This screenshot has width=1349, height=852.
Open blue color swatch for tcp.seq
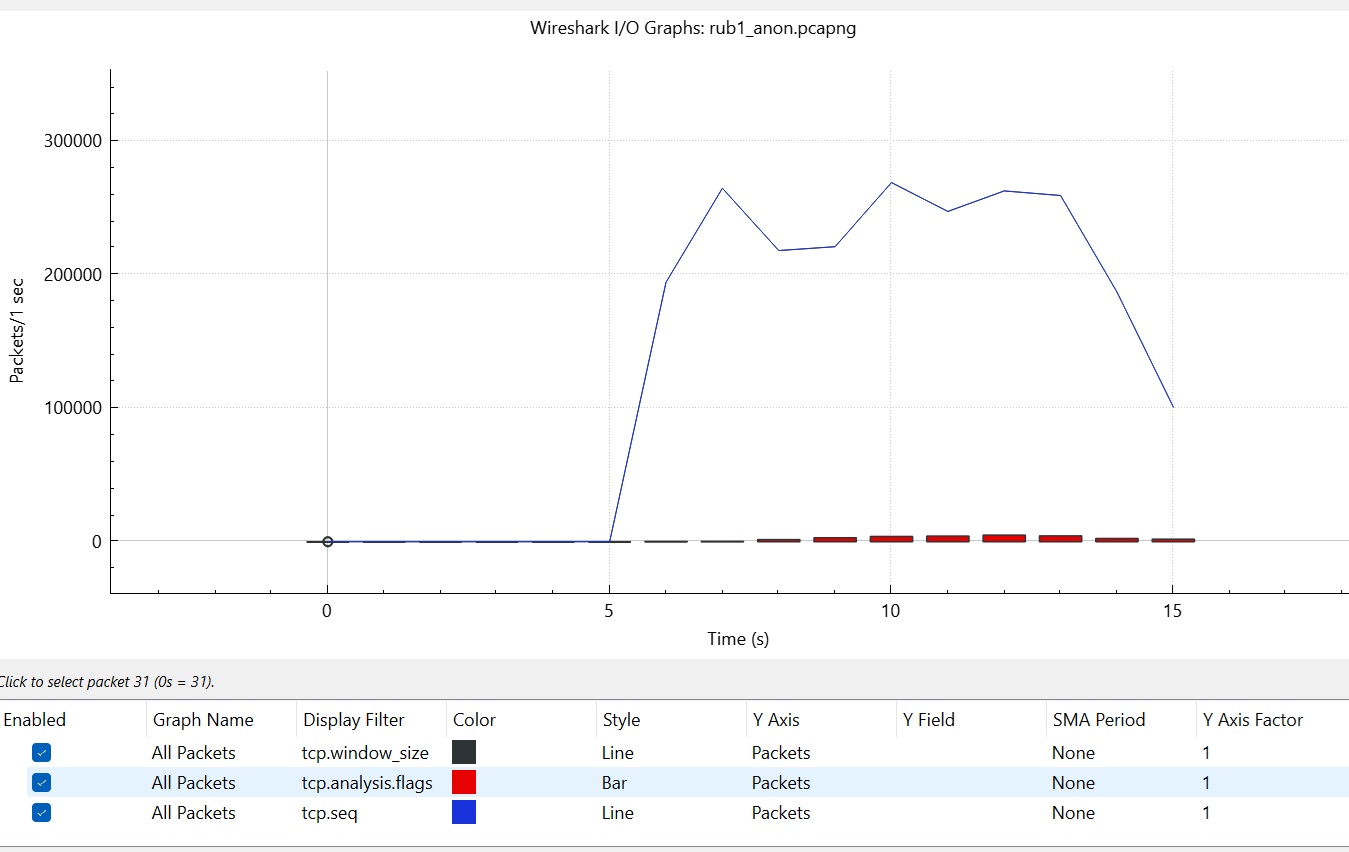(x=464, y=813)
